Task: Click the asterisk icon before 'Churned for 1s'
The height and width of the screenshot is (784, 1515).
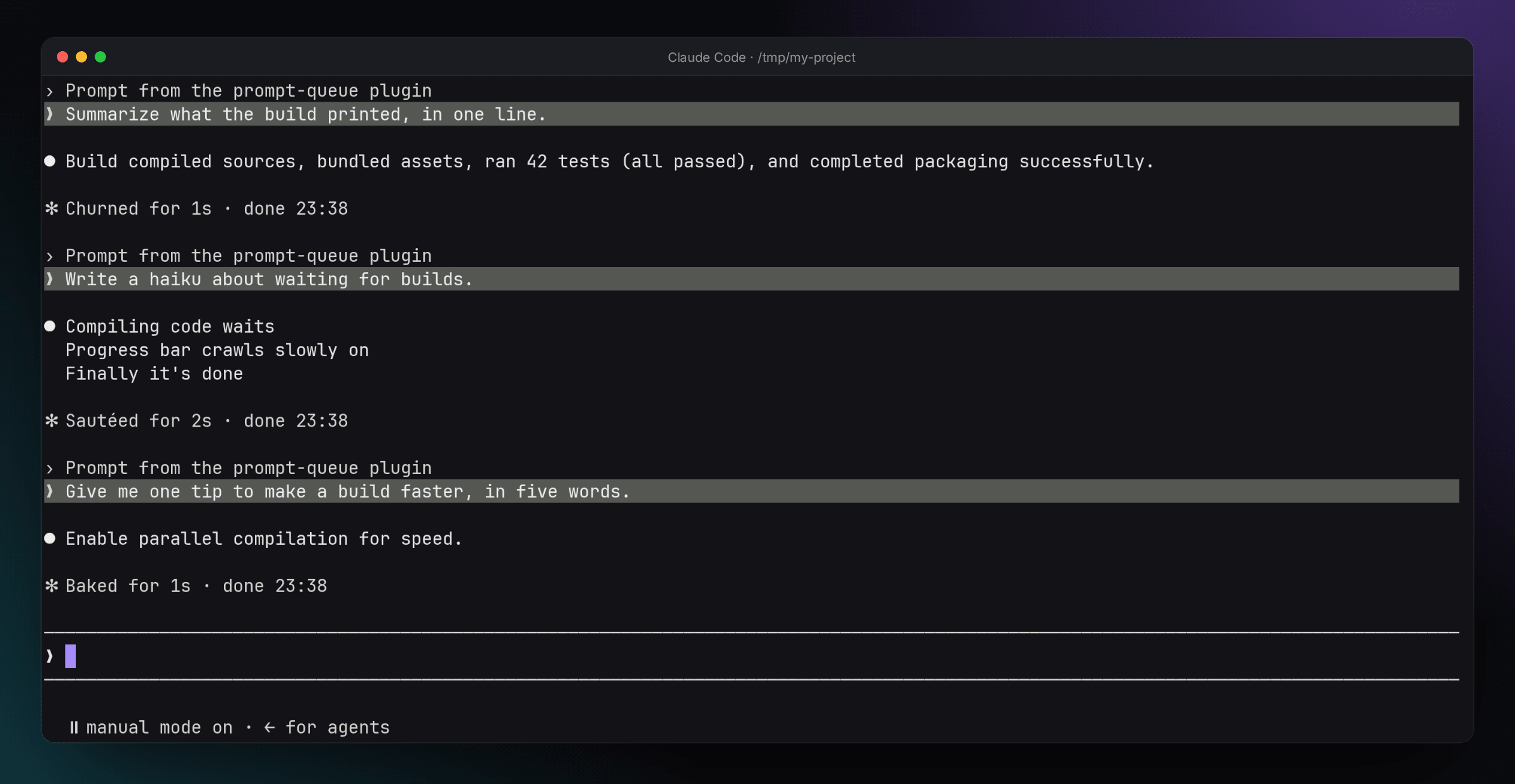Action: click(x=52, y=208)
